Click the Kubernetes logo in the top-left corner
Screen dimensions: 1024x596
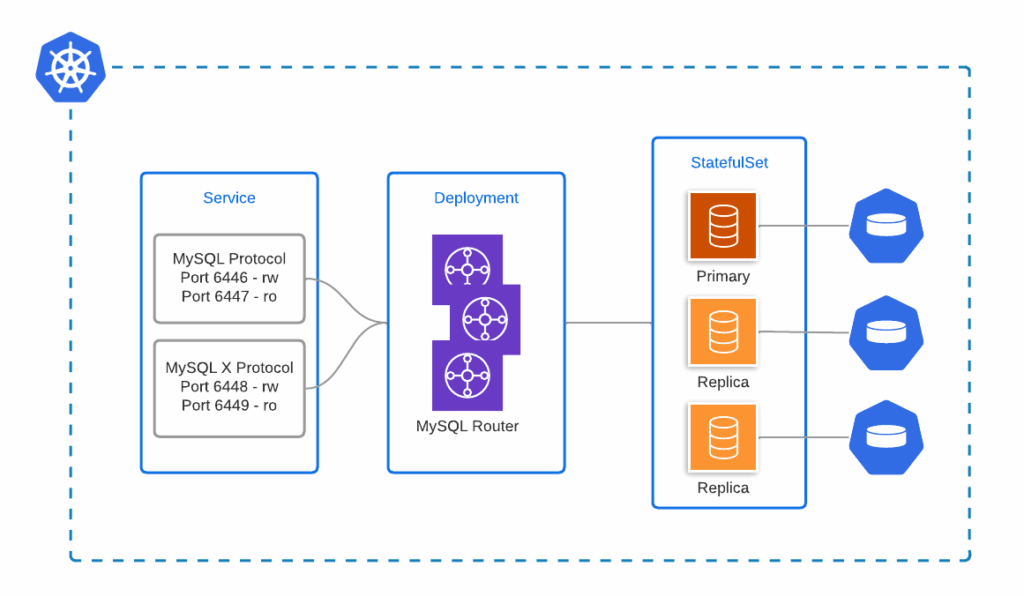click(x=70, y=67)
